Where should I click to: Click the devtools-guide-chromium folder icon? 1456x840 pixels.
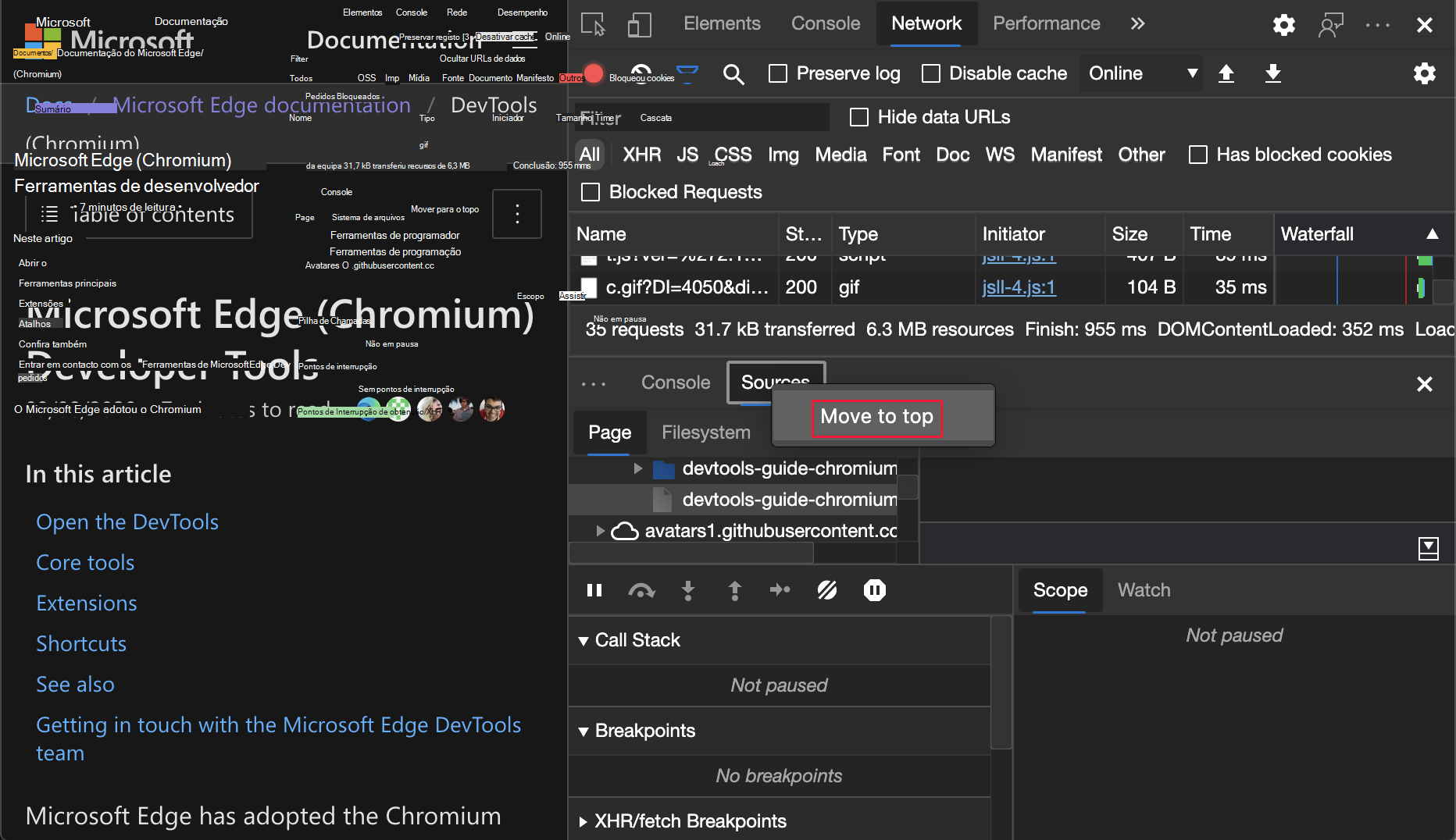(x=664, y=468)
